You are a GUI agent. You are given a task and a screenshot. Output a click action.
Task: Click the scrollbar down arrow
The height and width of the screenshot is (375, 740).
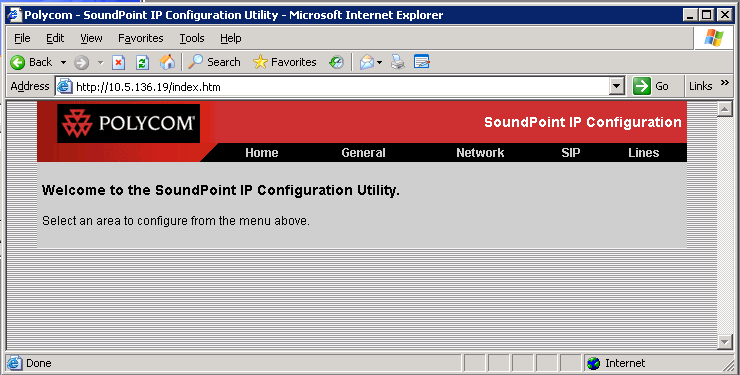pyautogui.click(x=724, y=342)
